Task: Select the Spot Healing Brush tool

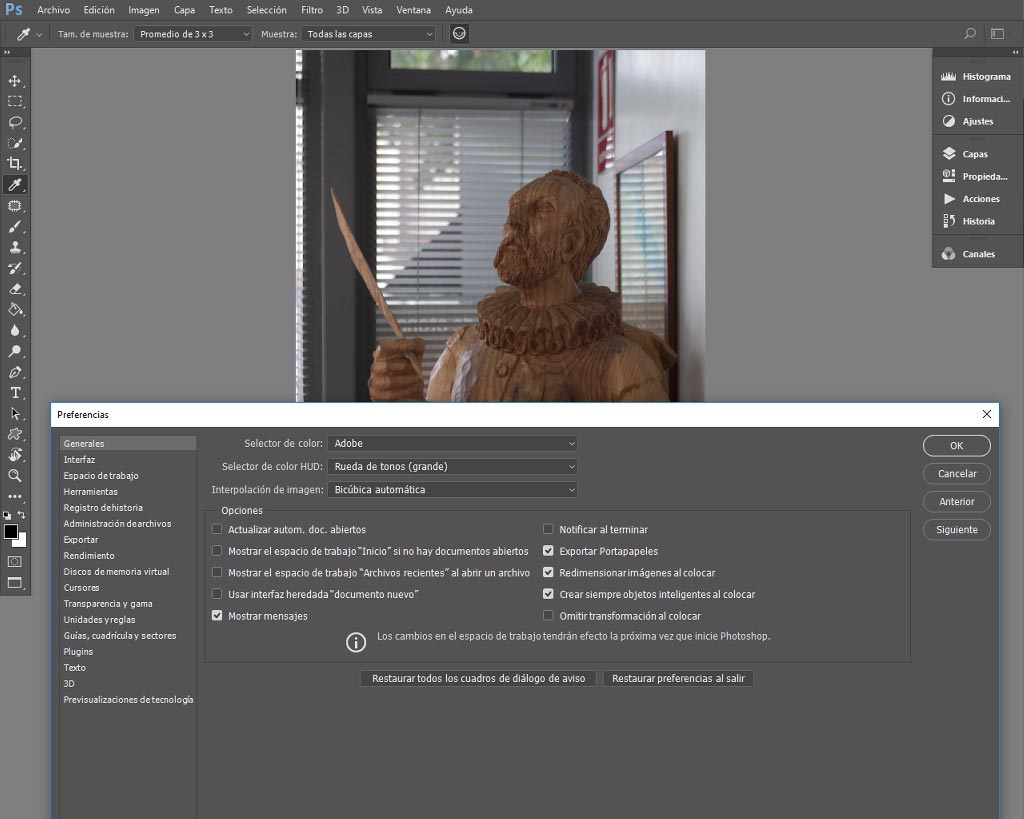Action: (x=14, y=206)
